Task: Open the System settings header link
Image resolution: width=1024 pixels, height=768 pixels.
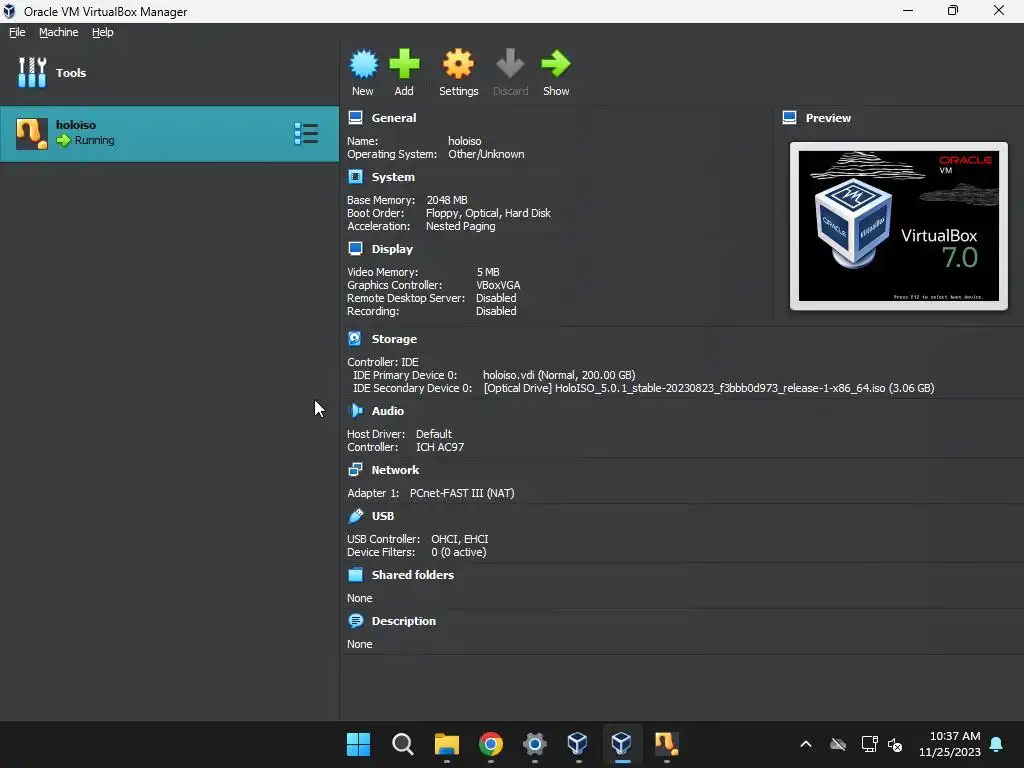Action: click(x=393, y=177)
